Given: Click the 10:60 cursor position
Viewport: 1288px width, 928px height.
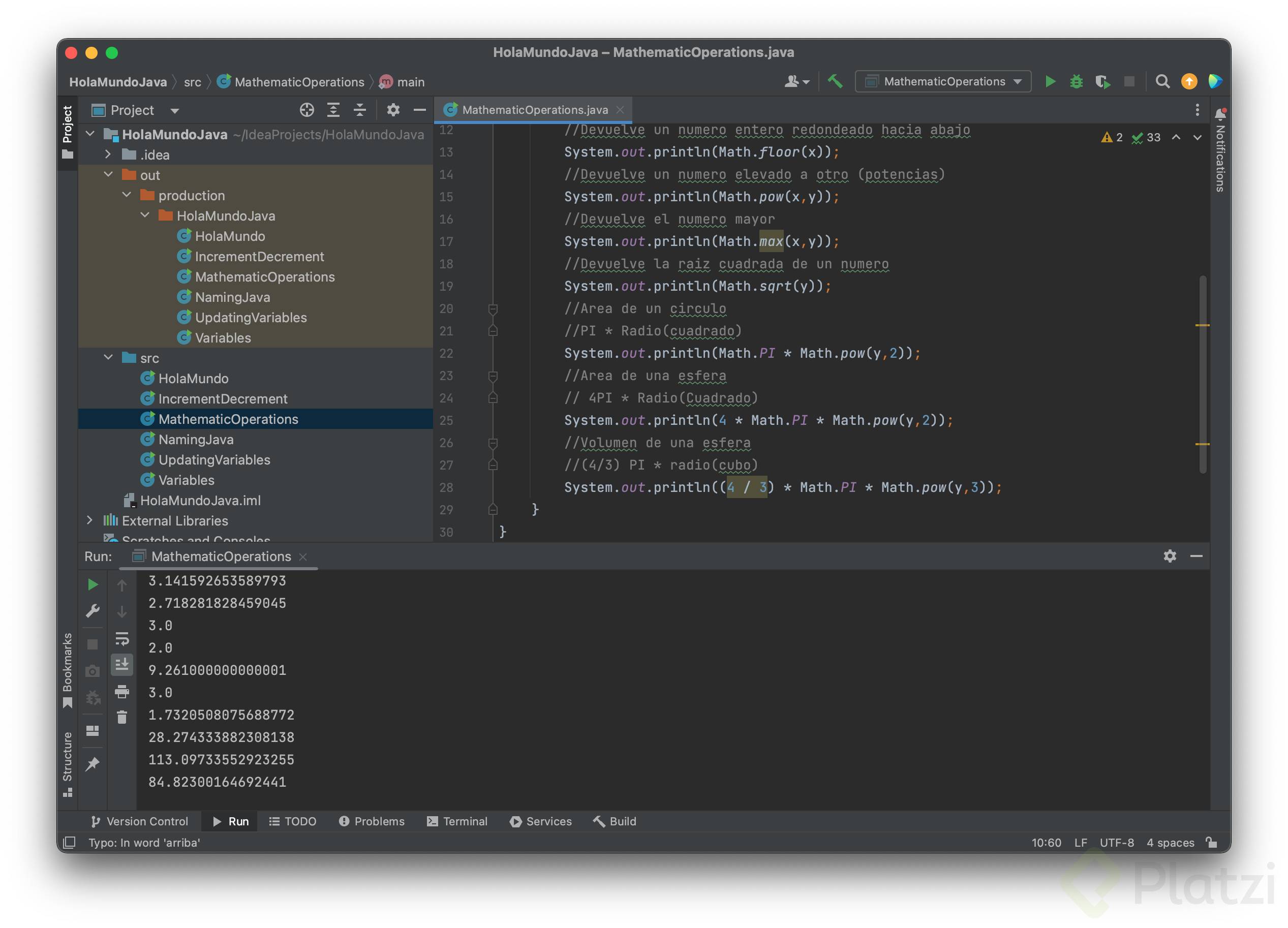Looking at the screenshot, I should tap(1046, 842).
